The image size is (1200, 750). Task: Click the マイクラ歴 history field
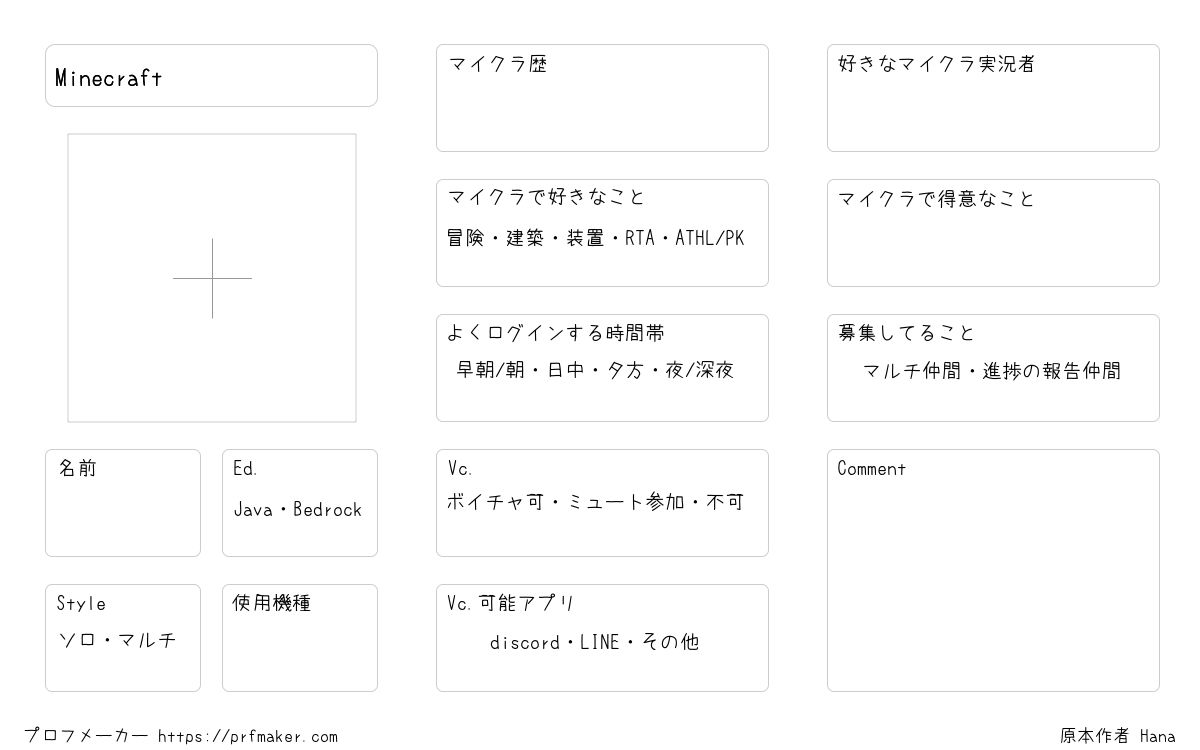pyautogui.click(x=602, y=98)
